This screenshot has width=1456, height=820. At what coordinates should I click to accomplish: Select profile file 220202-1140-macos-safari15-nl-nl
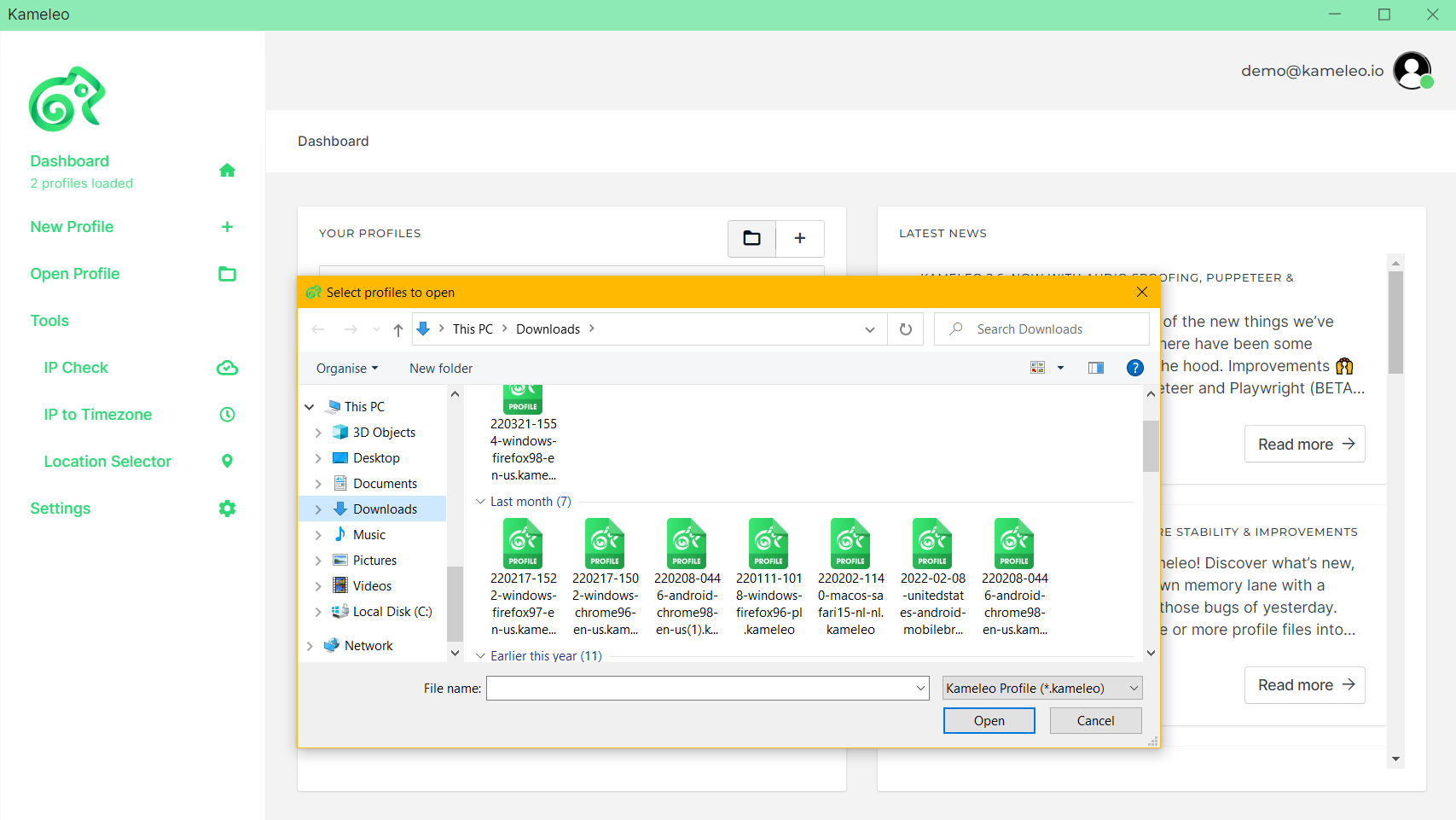[x=851, y=578]
